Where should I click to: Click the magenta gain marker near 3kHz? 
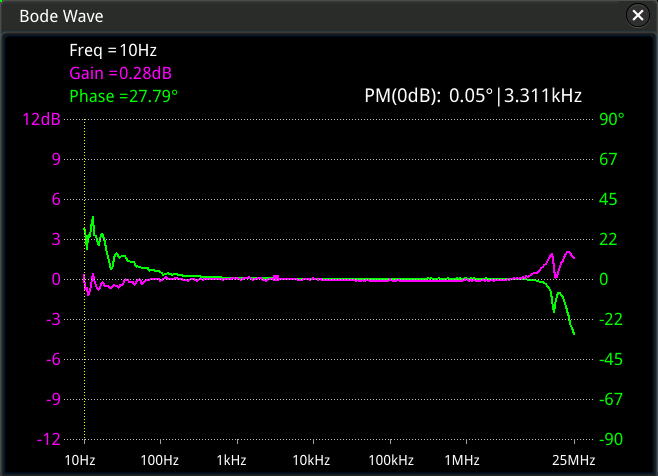(276, 278)
